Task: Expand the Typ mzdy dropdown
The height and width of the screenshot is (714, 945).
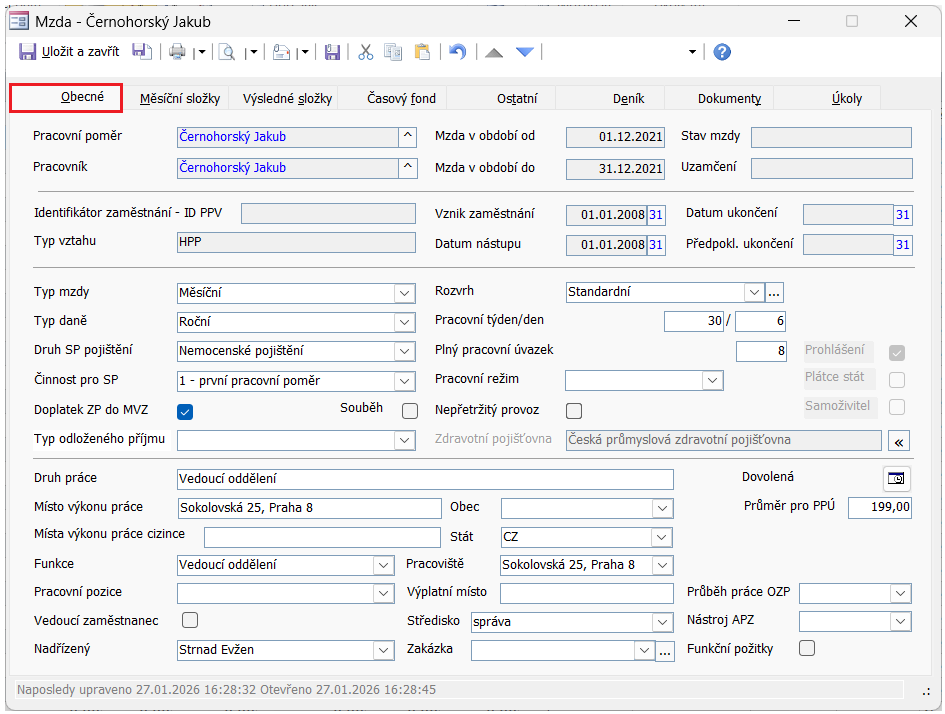Action: (404, 293)
